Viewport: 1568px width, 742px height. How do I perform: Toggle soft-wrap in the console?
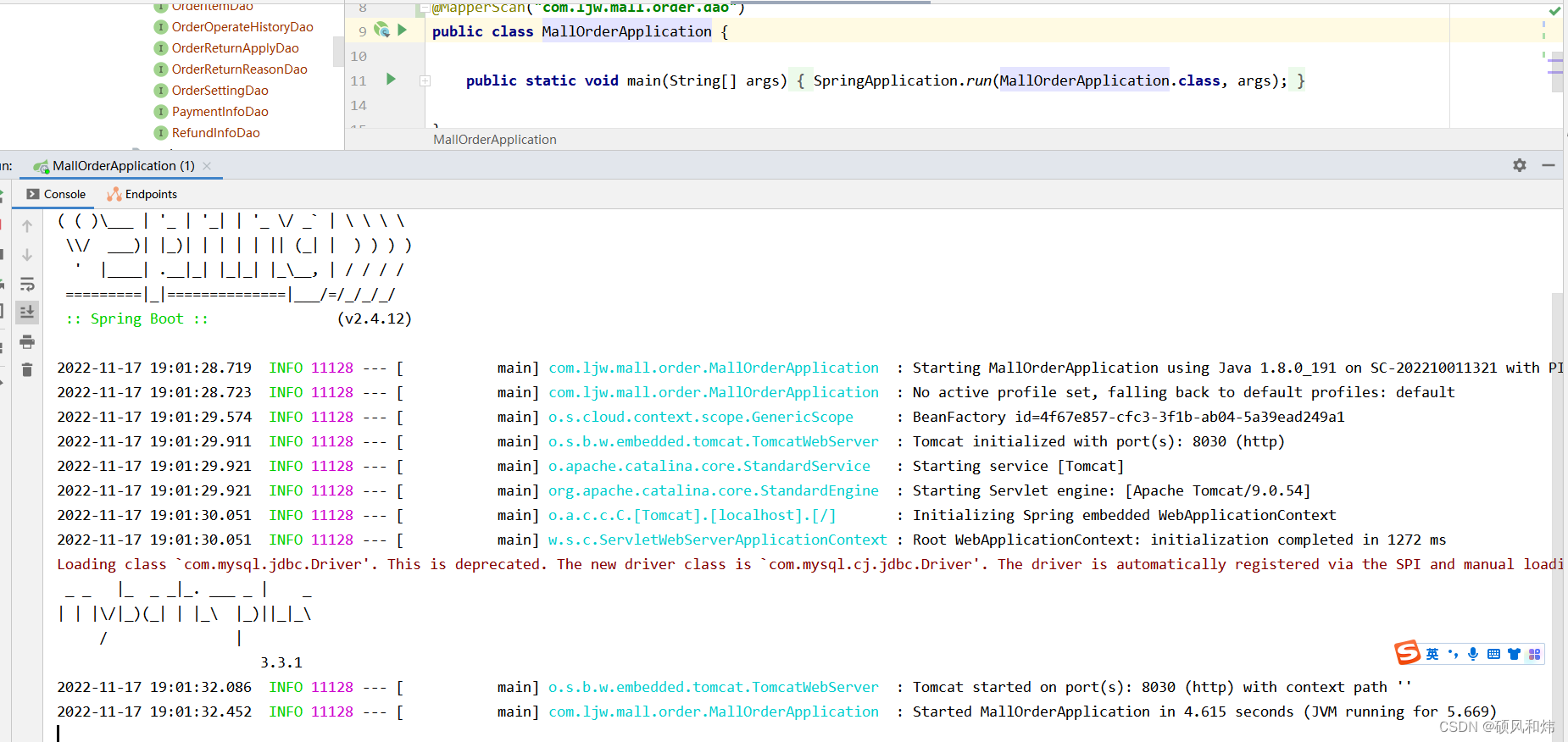pyautogui.click(x=27, y=284)
